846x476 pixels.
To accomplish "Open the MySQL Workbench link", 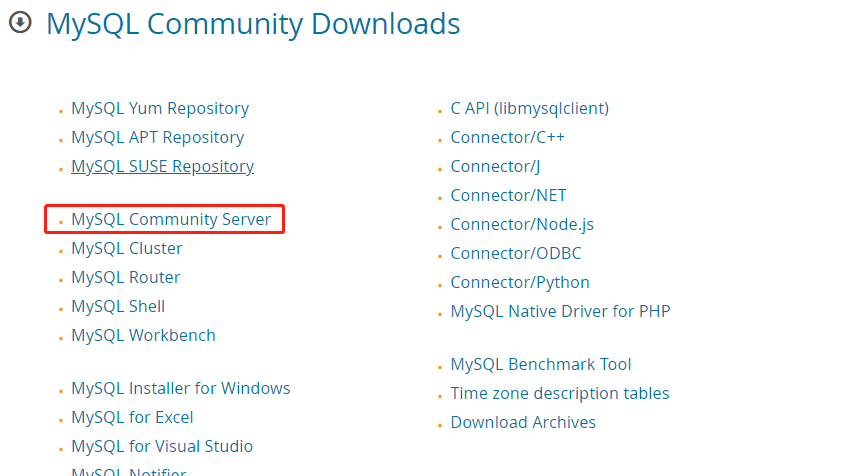I will coord(144,335).
